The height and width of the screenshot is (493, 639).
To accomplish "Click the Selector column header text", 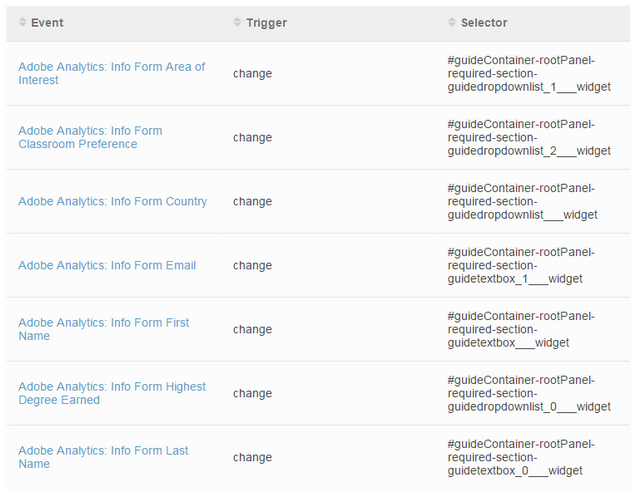I will [x=484, y=23].
